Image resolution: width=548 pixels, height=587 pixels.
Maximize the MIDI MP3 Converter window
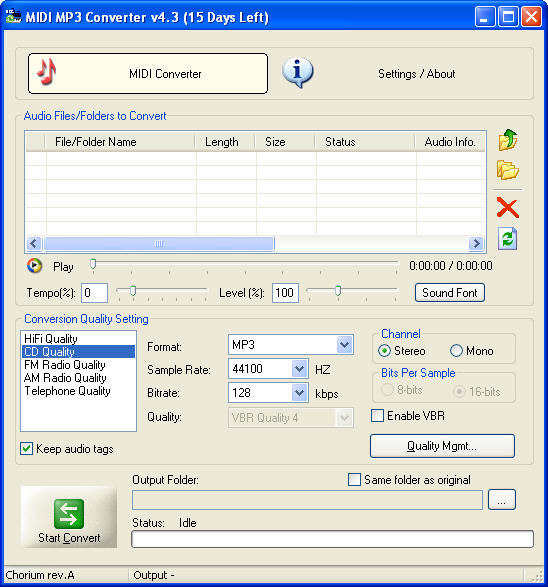click(508, 17)
